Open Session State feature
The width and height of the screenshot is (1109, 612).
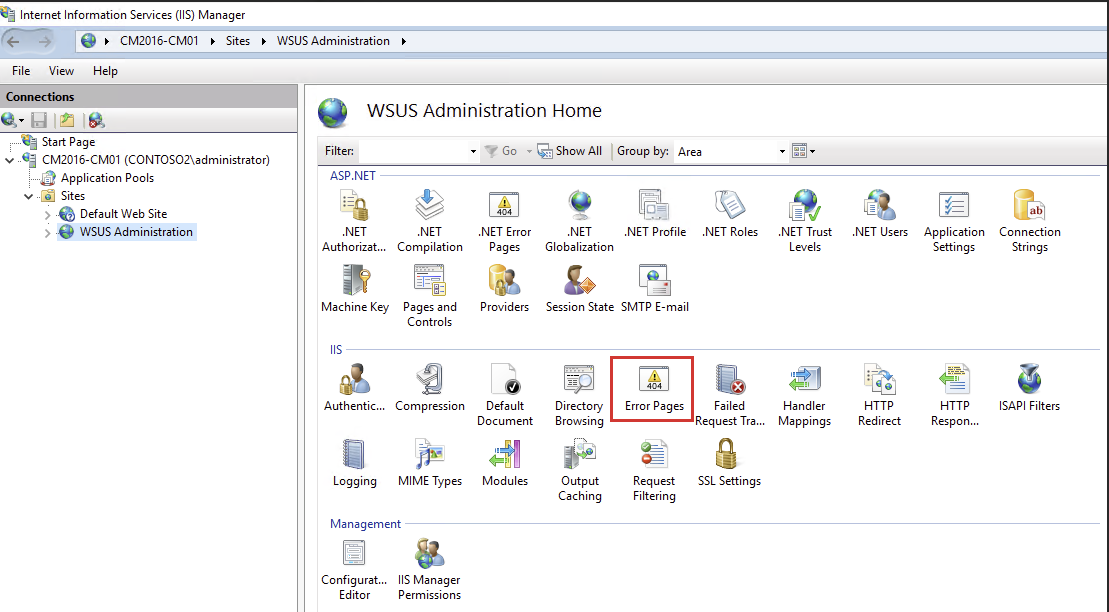click(x=579, y=289)
